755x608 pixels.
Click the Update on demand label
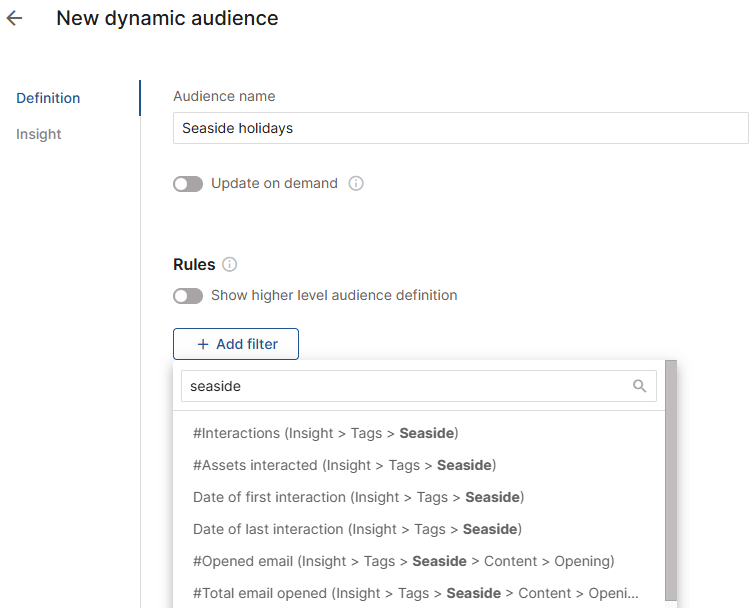click(274, 183)
